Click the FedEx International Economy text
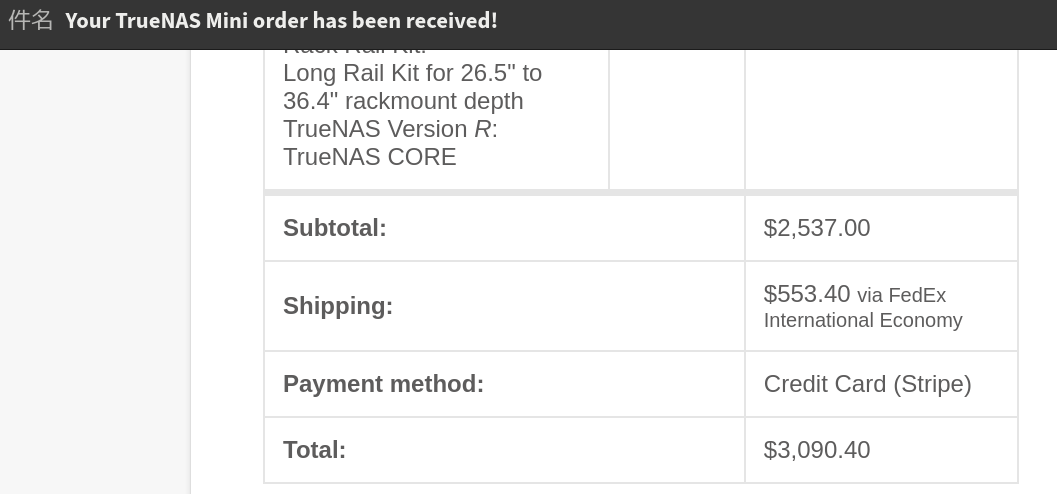 click(x=863, y=307)
